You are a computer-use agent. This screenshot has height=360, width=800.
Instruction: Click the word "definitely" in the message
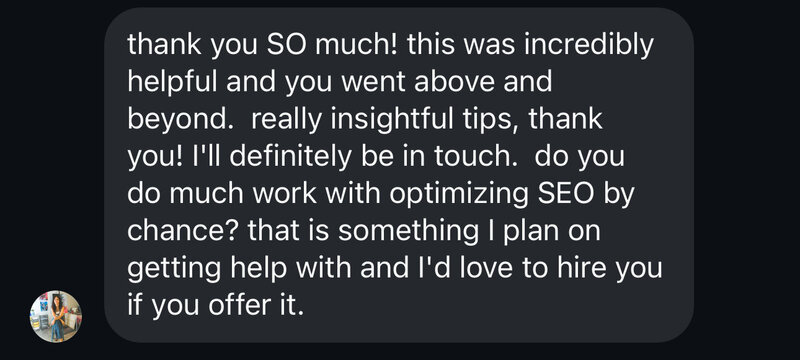291,157
